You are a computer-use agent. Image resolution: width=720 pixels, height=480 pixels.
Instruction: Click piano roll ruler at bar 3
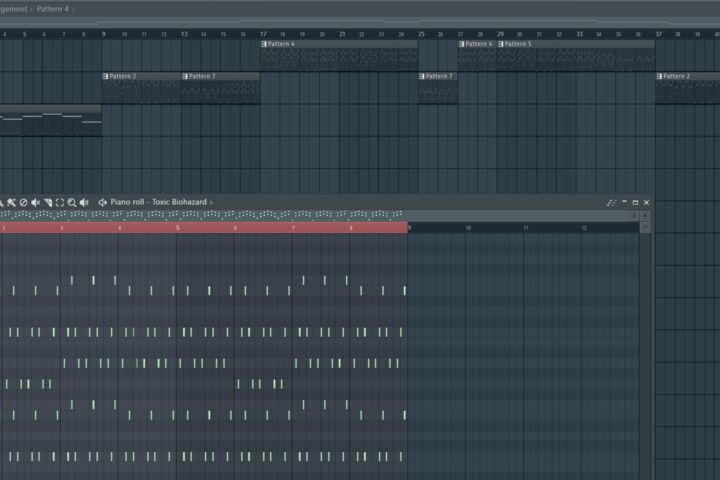pyautogui.click(x=62, y=228)
